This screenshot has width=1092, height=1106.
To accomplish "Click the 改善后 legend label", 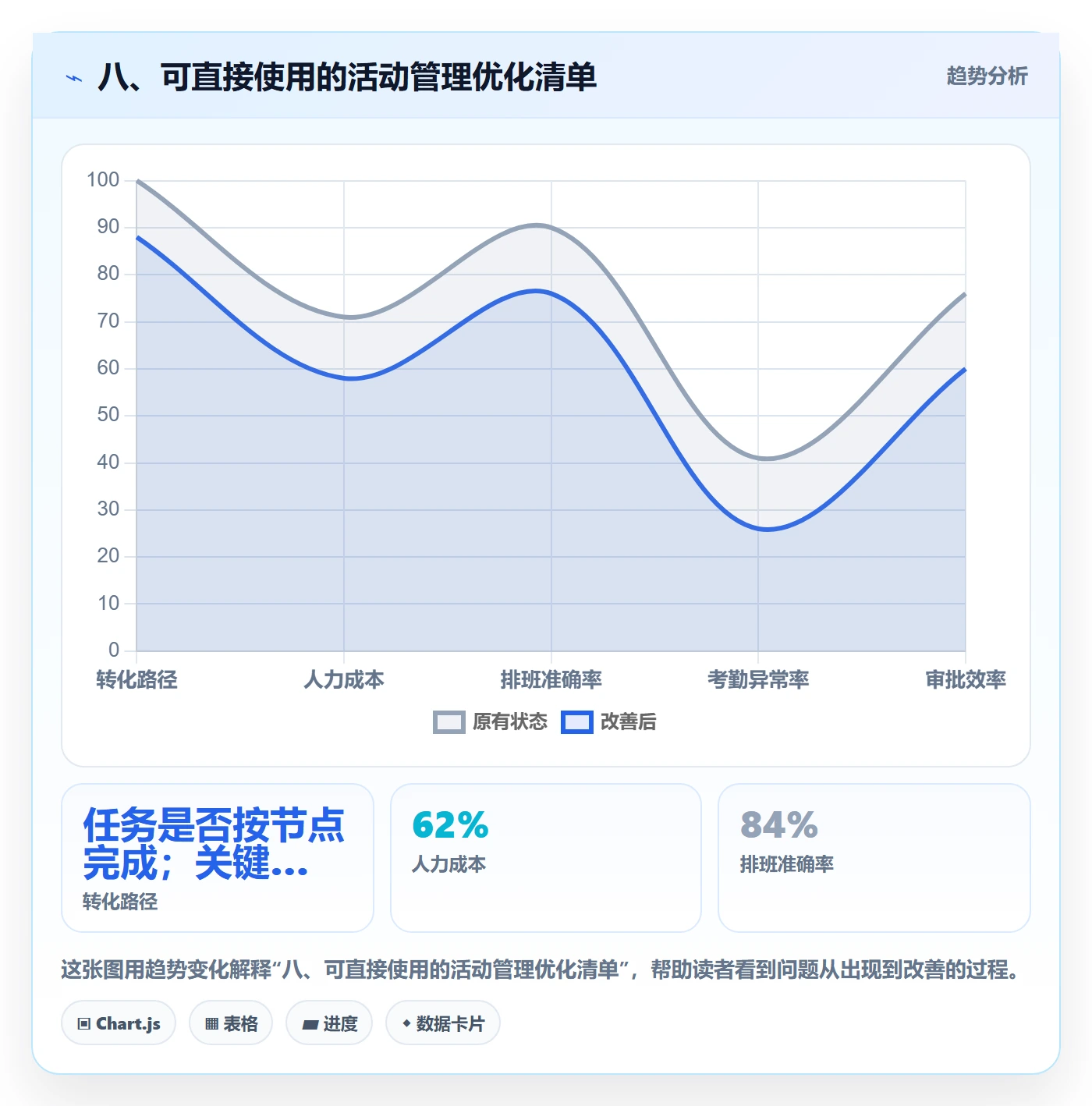I will coord(628,722).
